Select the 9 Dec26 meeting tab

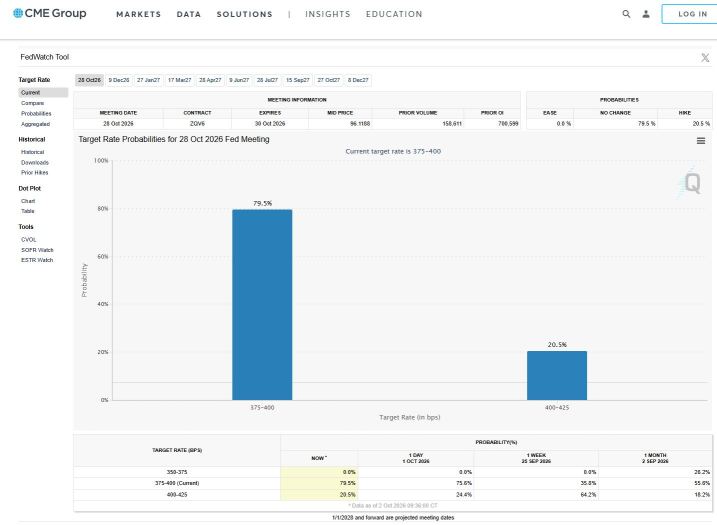click(119, 80)
